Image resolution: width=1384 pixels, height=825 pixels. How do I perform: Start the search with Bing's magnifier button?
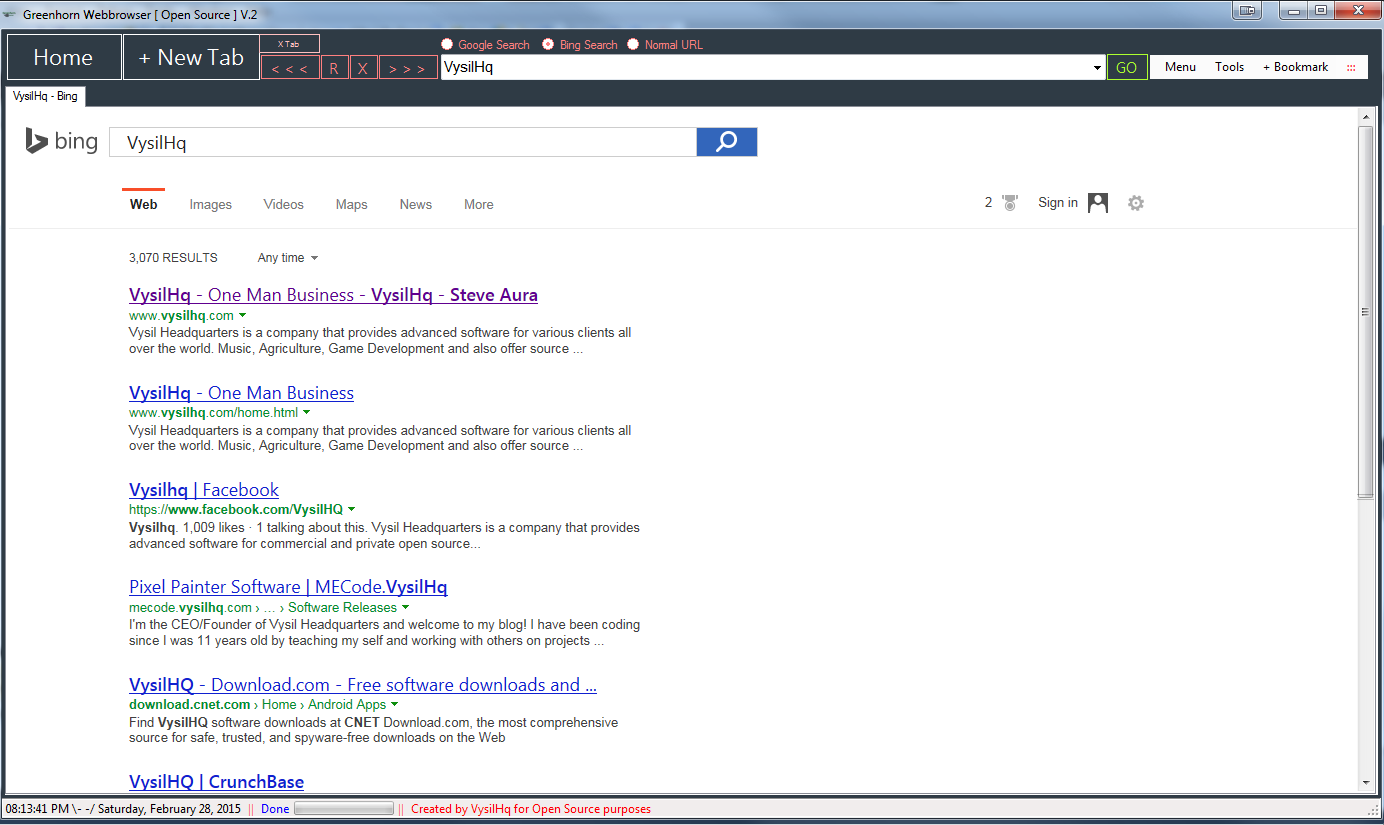(726, 141)
